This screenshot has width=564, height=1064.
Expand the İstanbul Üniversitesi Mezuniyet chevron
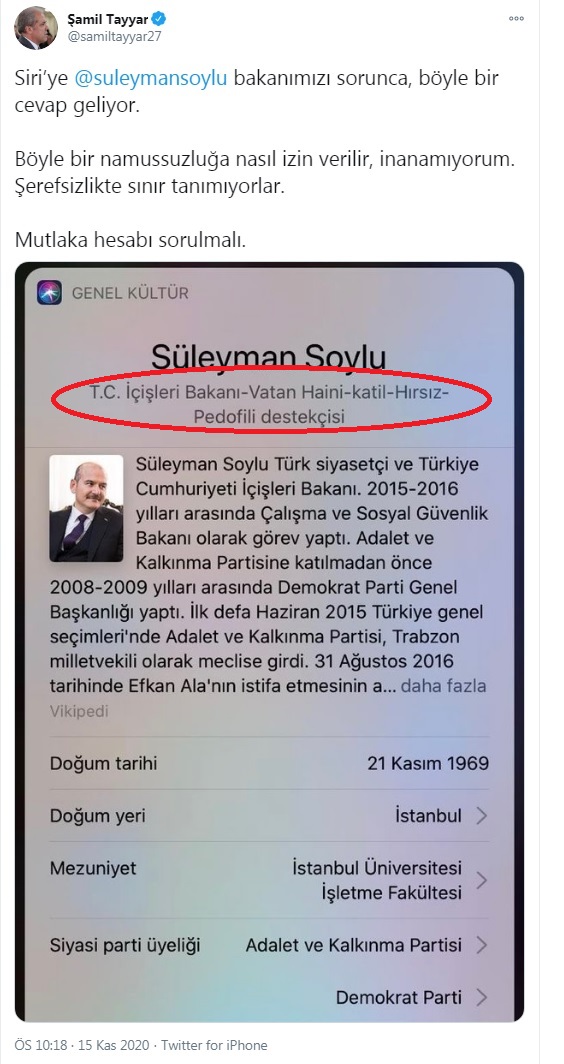click(x=481, y=880)
